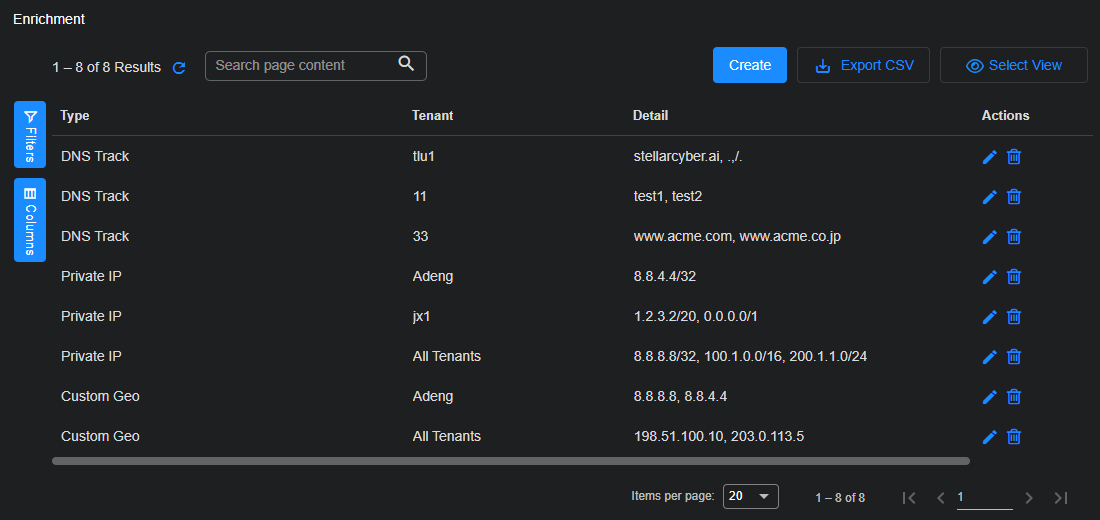Expand the Filters side panel
The width and height of the screenshot is (1100, 520).
click(30, 134)
